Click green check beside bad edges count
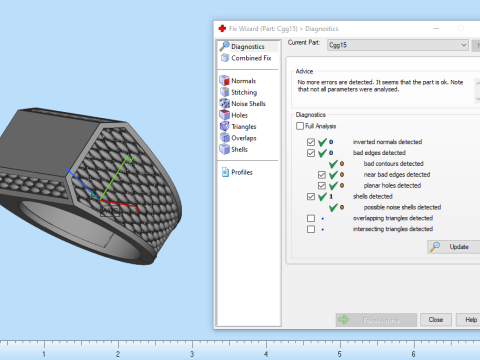 pyautogui.click(x=322, y=153)
